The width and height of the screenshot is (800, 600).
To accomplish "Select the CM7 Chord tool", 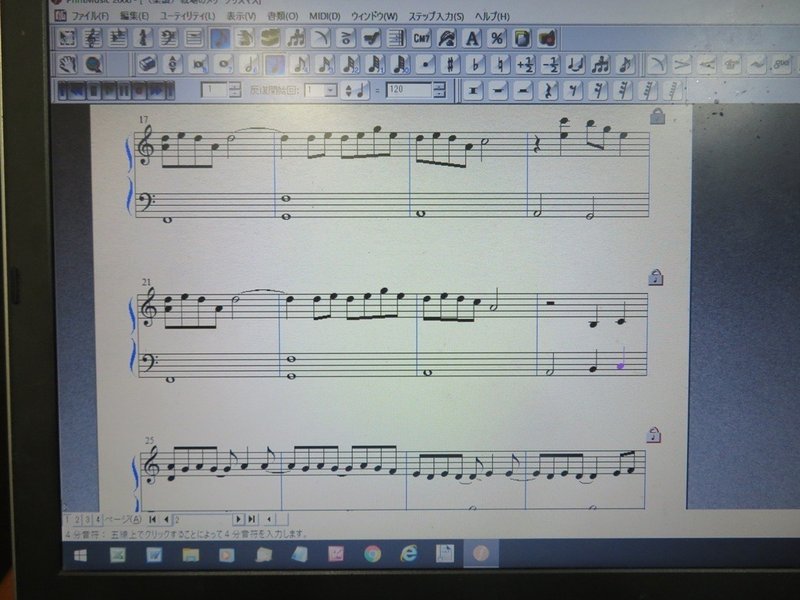I will coord(421,38).
